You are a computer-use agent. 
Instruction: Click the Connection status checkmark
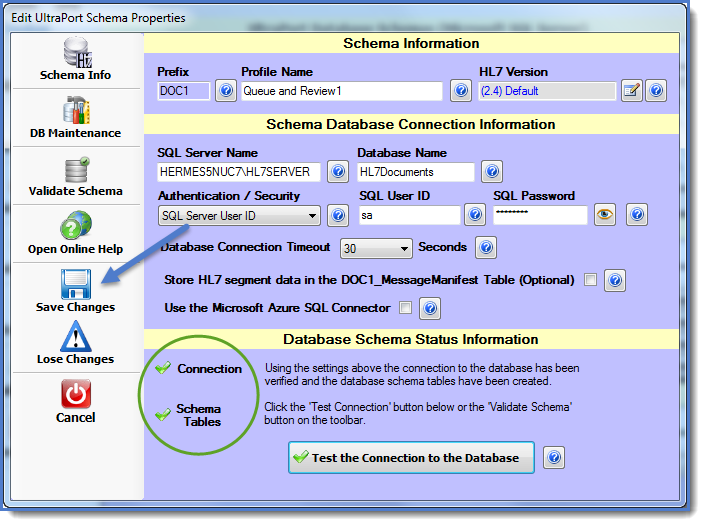tap(163, 368)
